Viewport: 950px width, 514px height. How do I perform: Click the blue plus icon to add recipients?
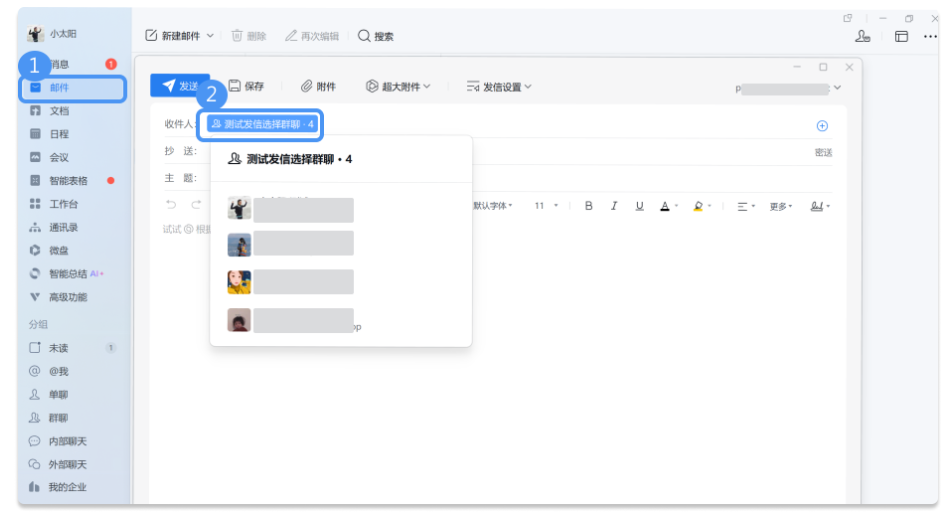tap(823, 126)
